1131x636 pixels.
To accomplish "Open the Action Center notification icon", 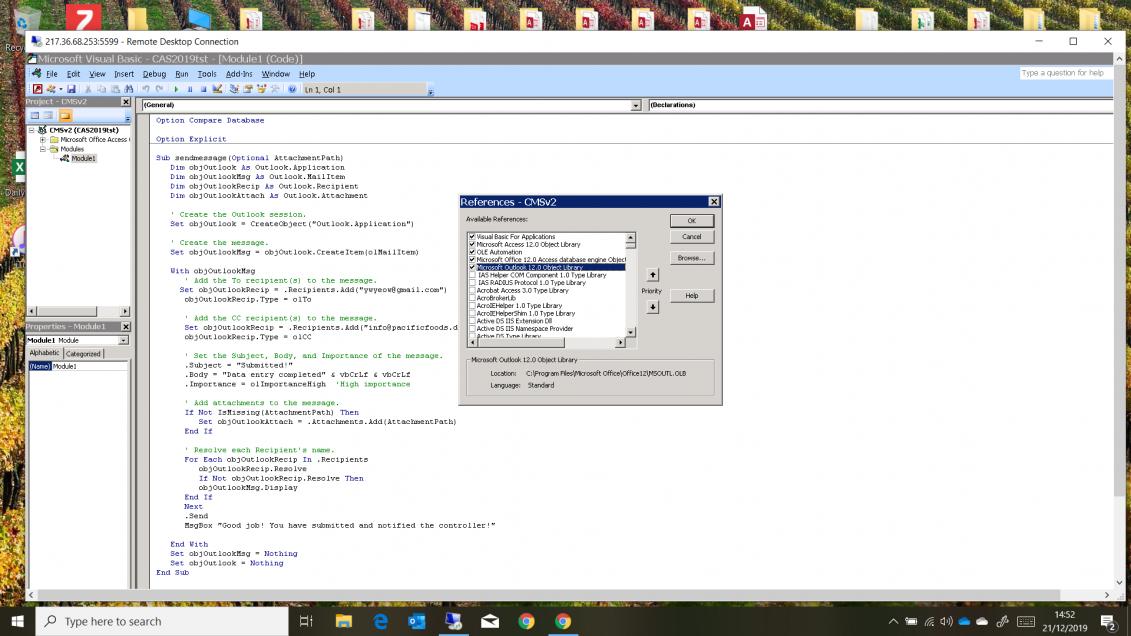I will click(x=1109, y=621).
